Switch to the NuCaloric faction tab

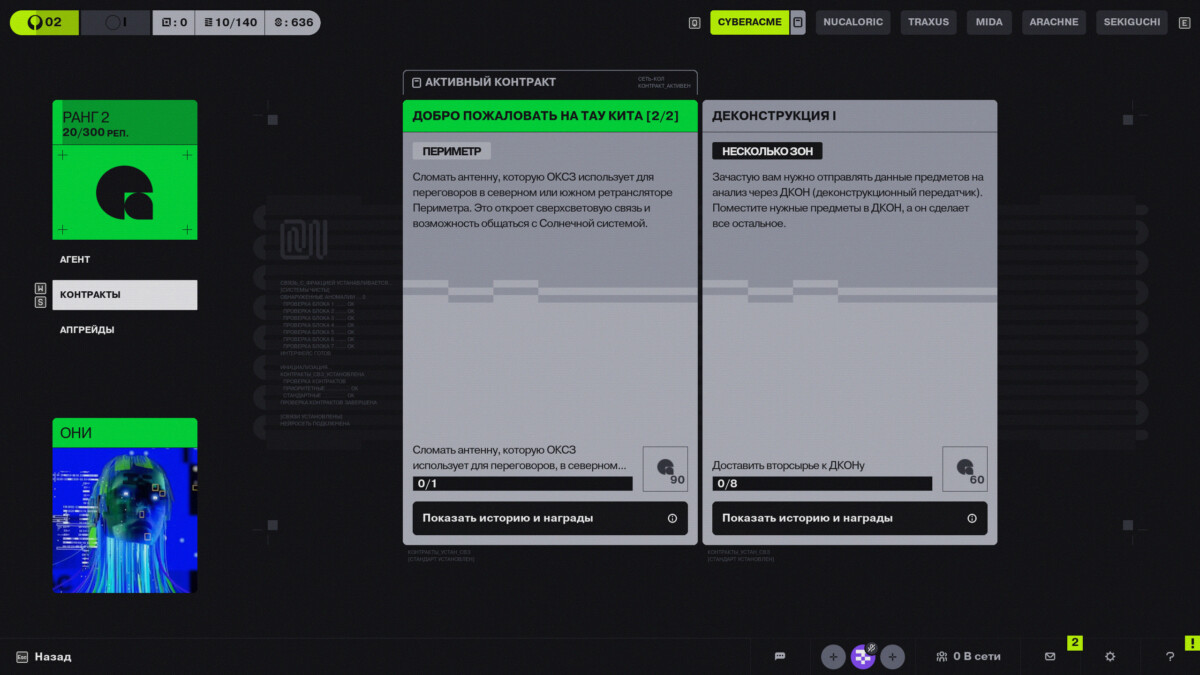[852, 22]
